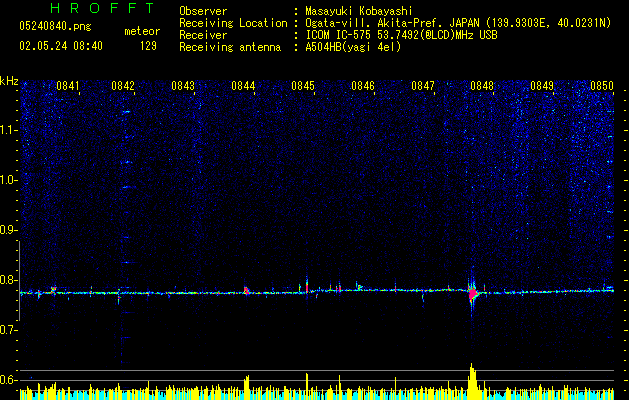Click the 0850 time marker

(602, 86)
